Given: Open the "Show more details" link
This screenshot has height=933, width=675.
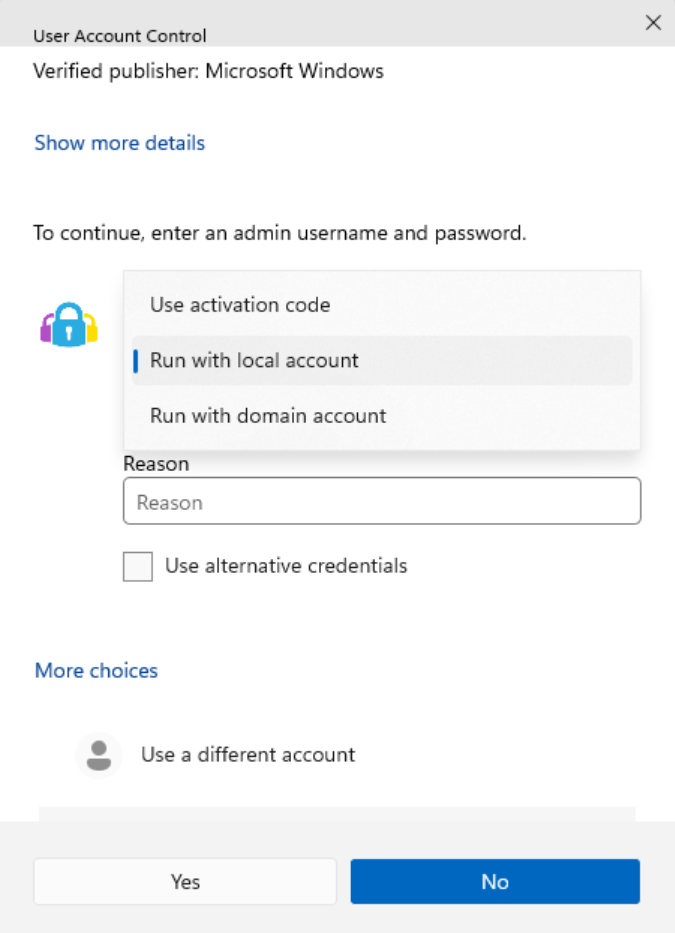Looking at the screenshot, I should click(119, 143).
